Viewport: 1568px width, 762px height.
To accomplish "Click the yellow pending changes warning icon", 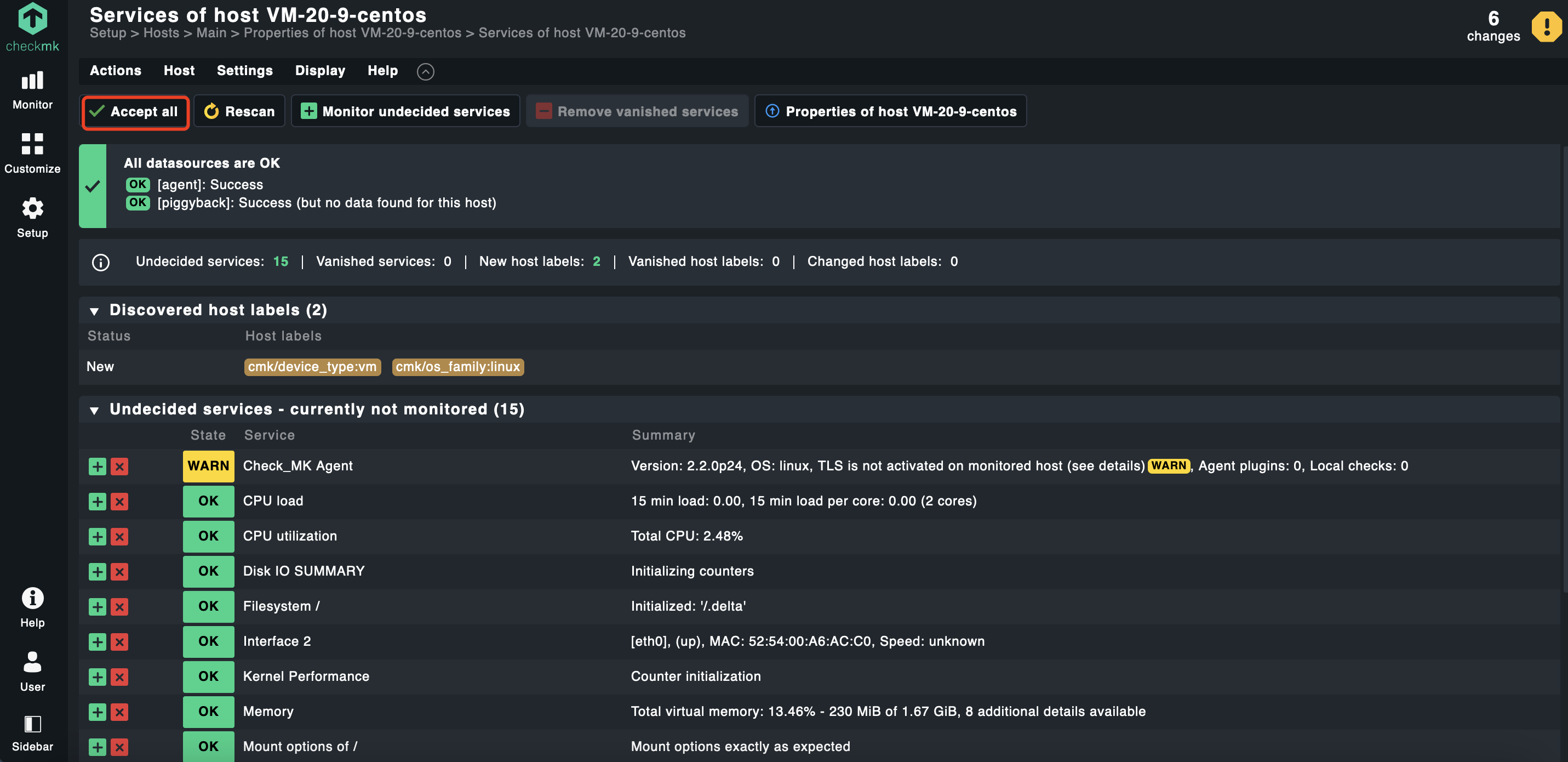I will (1546, 27).
